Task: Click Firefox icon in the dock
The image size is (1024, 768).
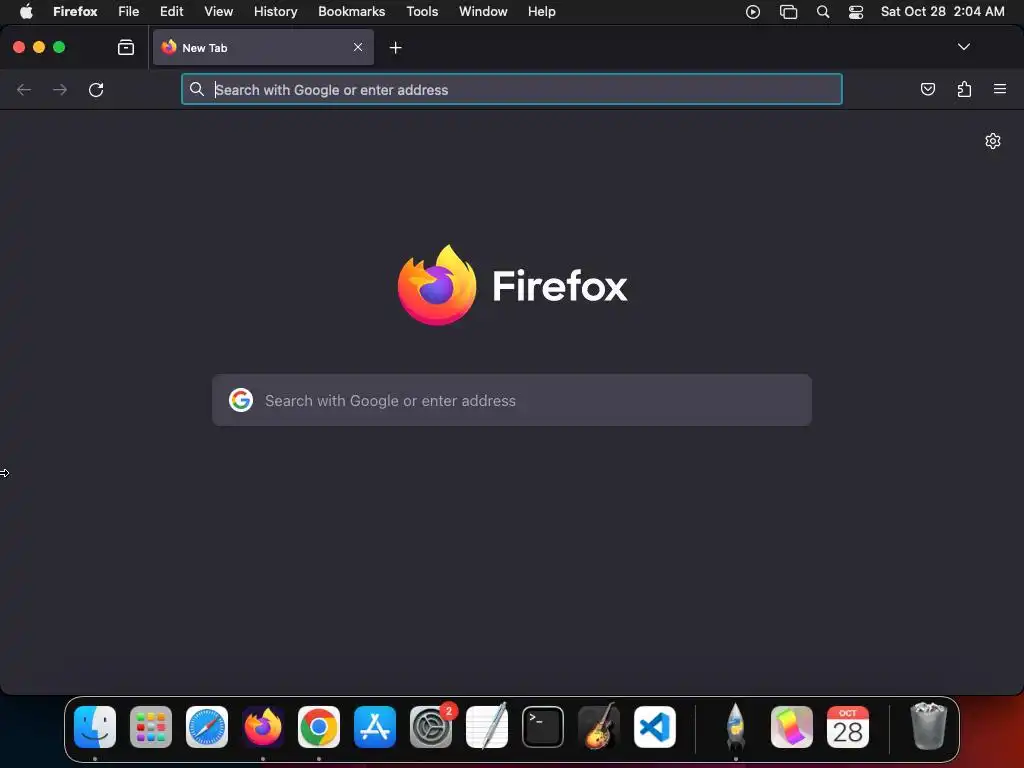Action: 263,727
